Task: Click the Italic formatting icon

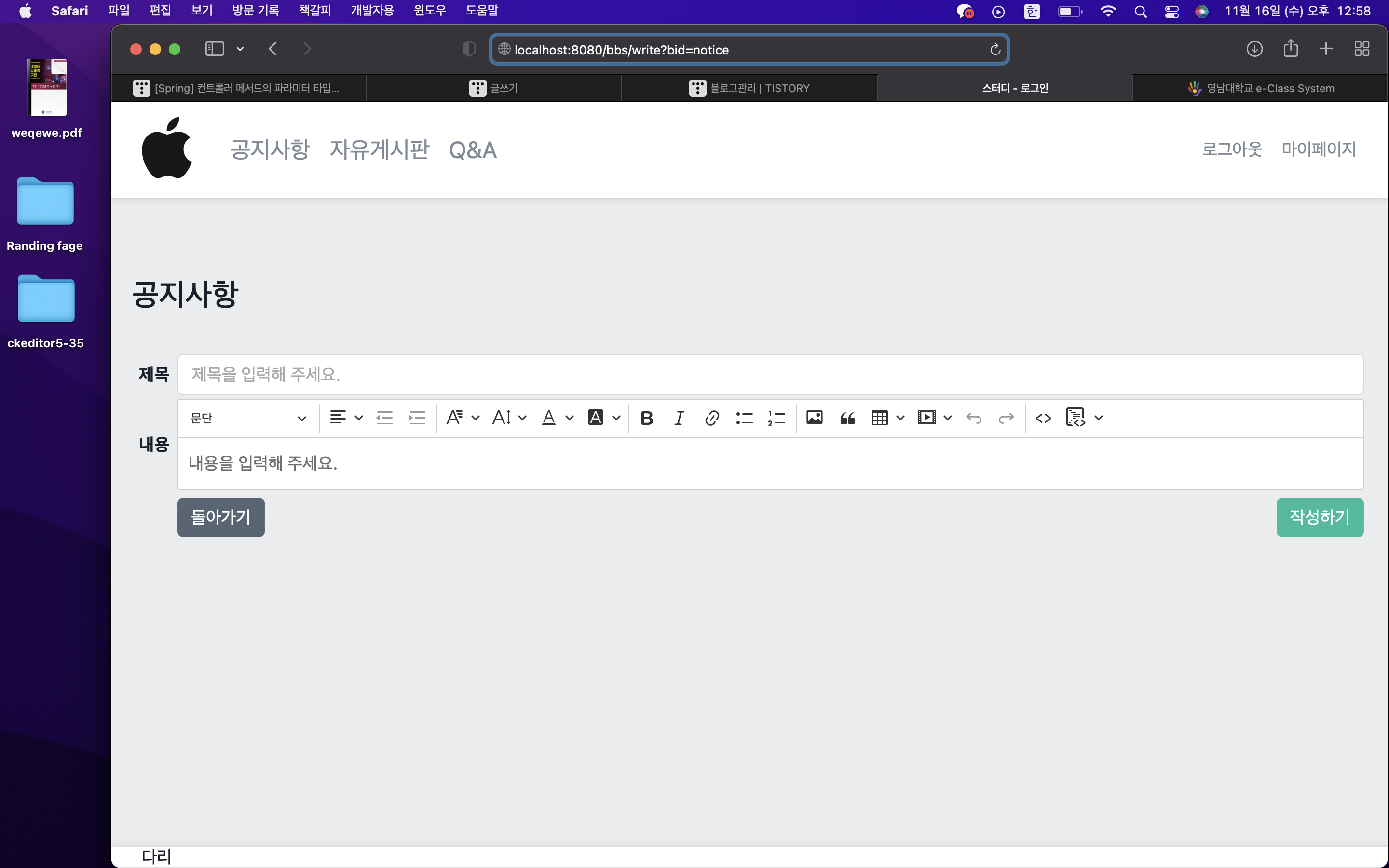Action: click(679, 418)
